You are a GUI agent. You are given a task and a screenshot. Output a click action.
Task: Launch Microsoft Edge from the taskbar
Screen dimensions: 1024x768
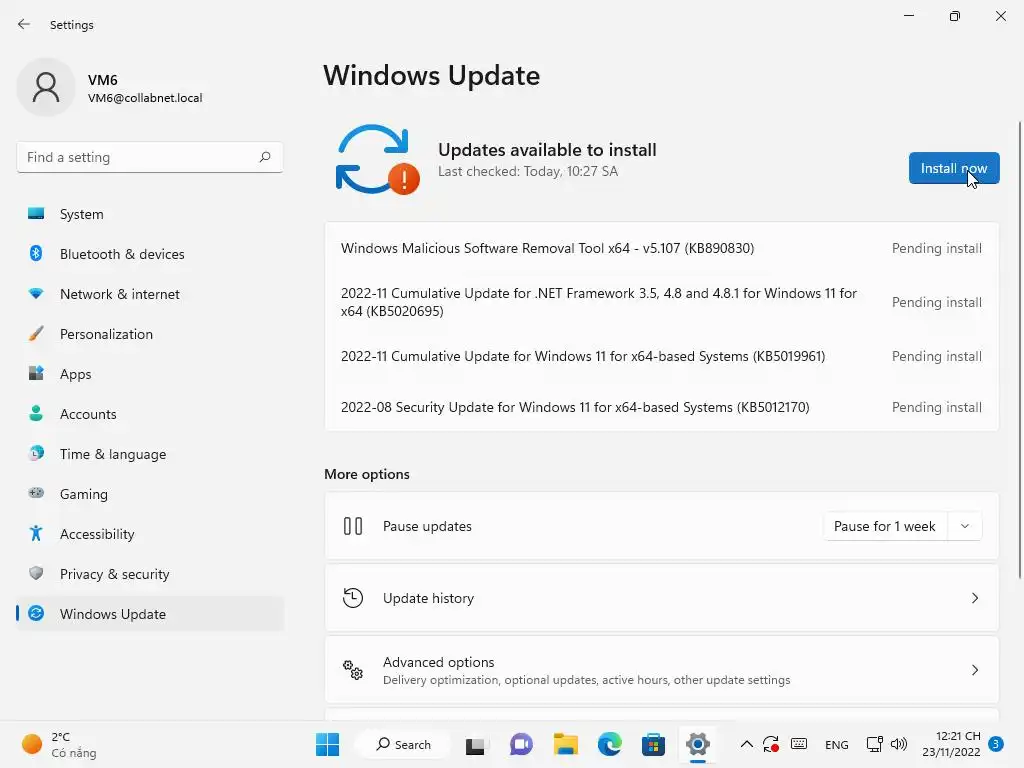pyautogui.click(x=610, y=744)
